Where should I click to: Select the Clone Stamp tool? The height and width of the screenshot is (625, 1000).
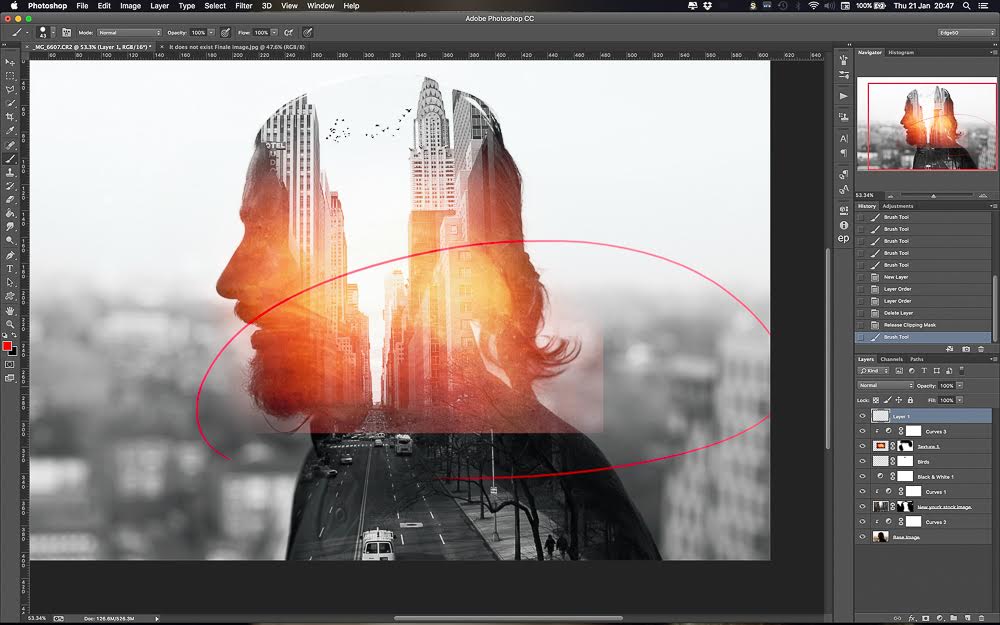(9, 172)
